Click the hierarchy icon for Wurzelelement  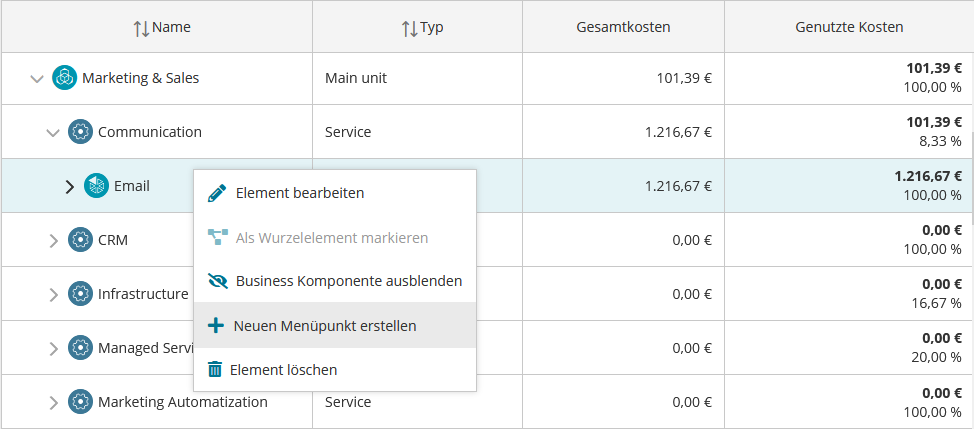click(217, 237)
